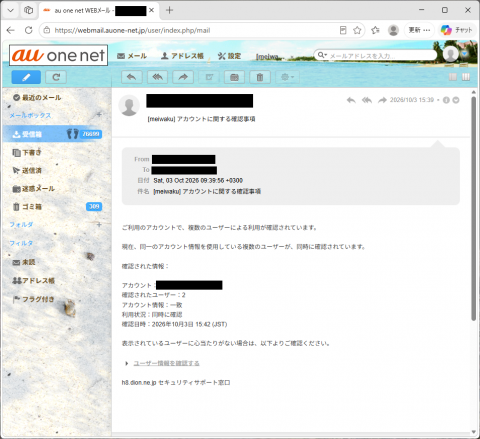Refresh the mailbox with the reload button

pos(56,77)
